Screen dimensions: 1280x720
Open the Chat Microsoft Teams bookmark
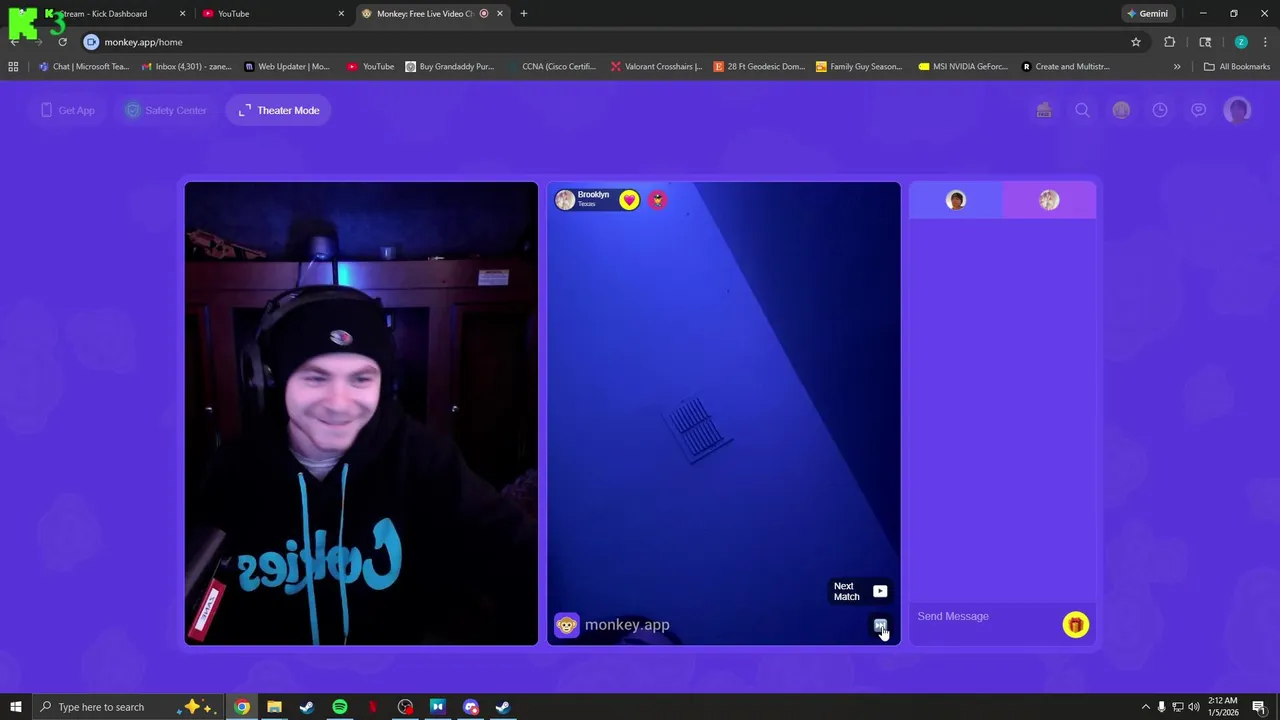pos(84,67)
